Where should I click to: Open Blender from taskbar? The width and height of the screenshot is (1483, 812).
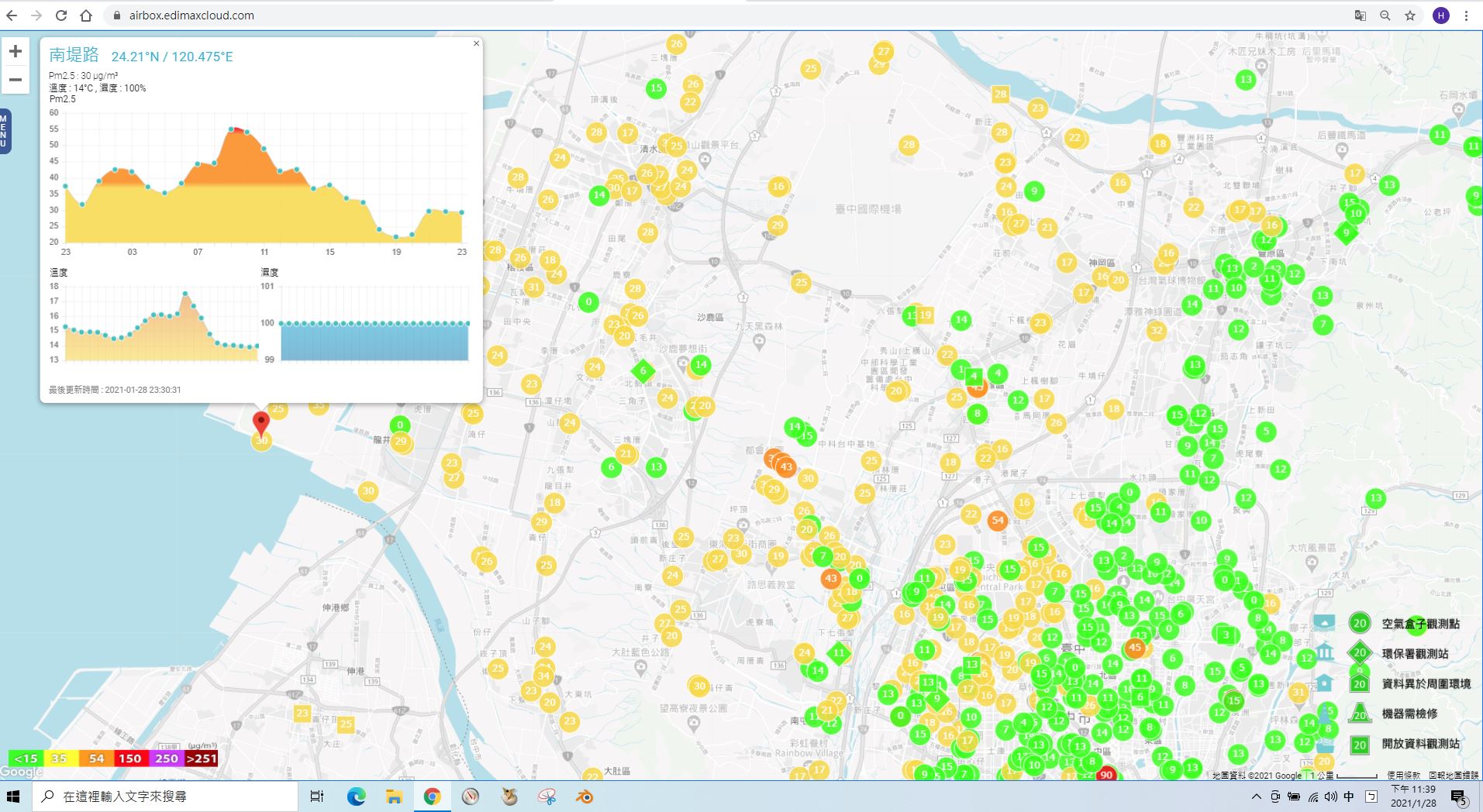[x=585, y=797]
